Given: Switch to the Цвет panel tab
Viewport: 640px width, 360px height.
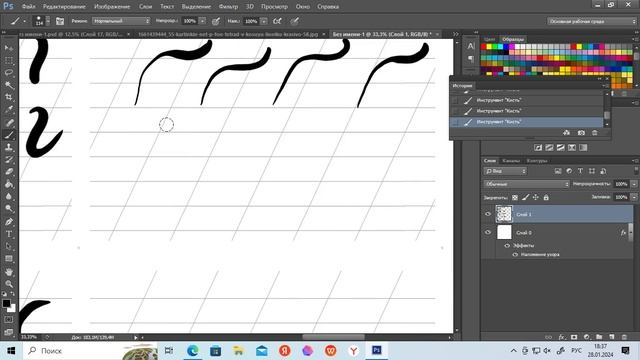Looking at the screenshot, I should tap(489, 39).
